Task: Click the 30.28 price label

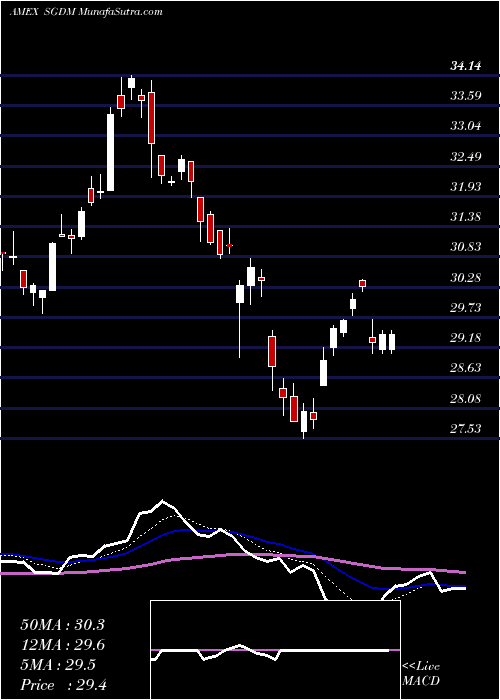Action: point(465,278)
